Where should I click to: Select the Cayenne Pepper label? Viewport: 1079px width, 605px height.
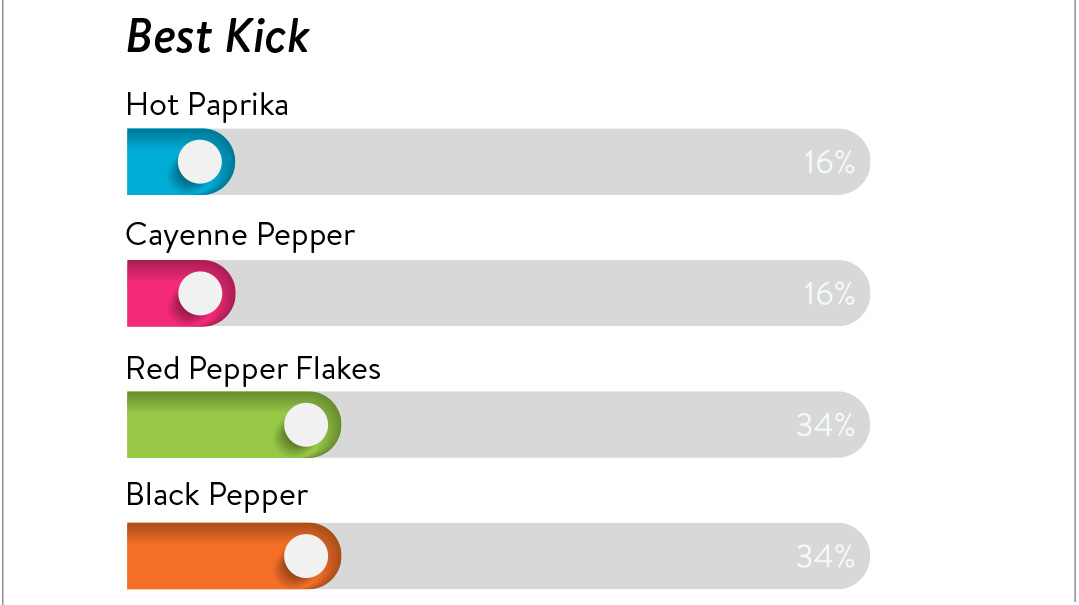tap(240, 236)
